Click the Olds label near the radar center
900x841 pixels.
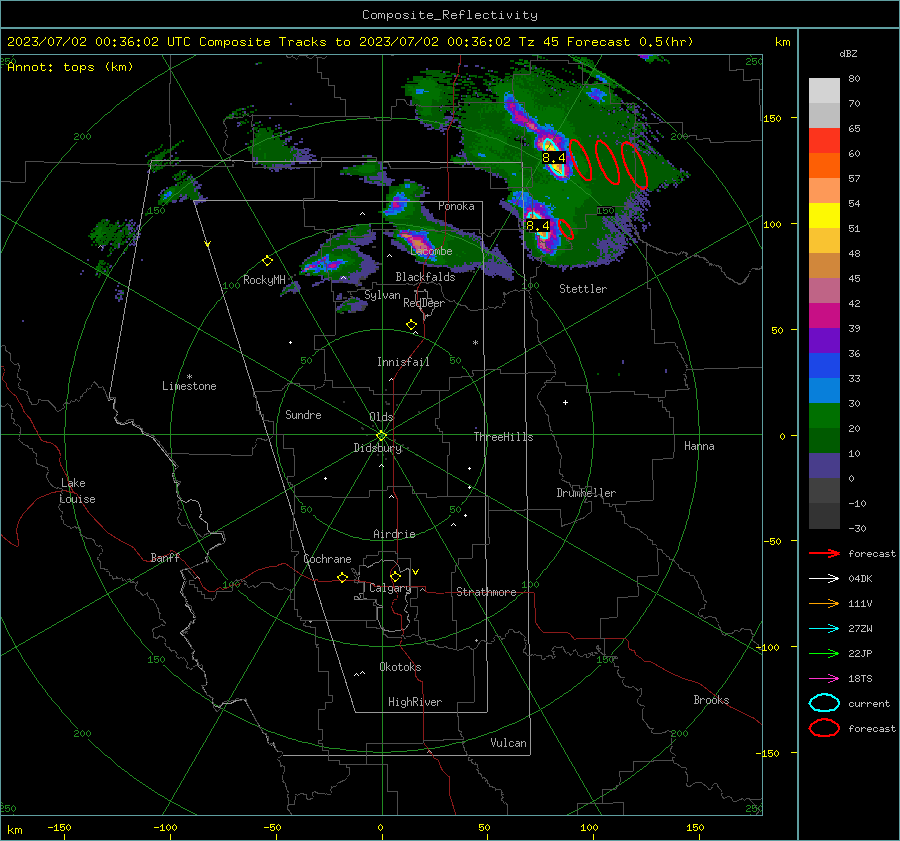381,417
